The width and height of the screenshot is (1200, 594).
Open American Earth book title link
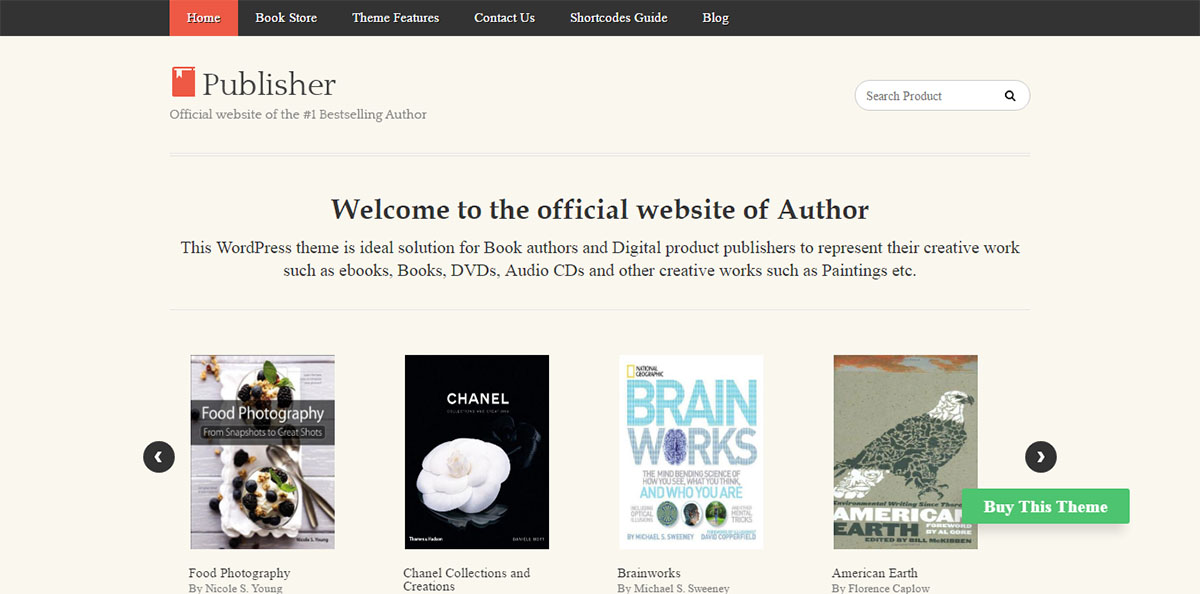click(x=875, y=573)
